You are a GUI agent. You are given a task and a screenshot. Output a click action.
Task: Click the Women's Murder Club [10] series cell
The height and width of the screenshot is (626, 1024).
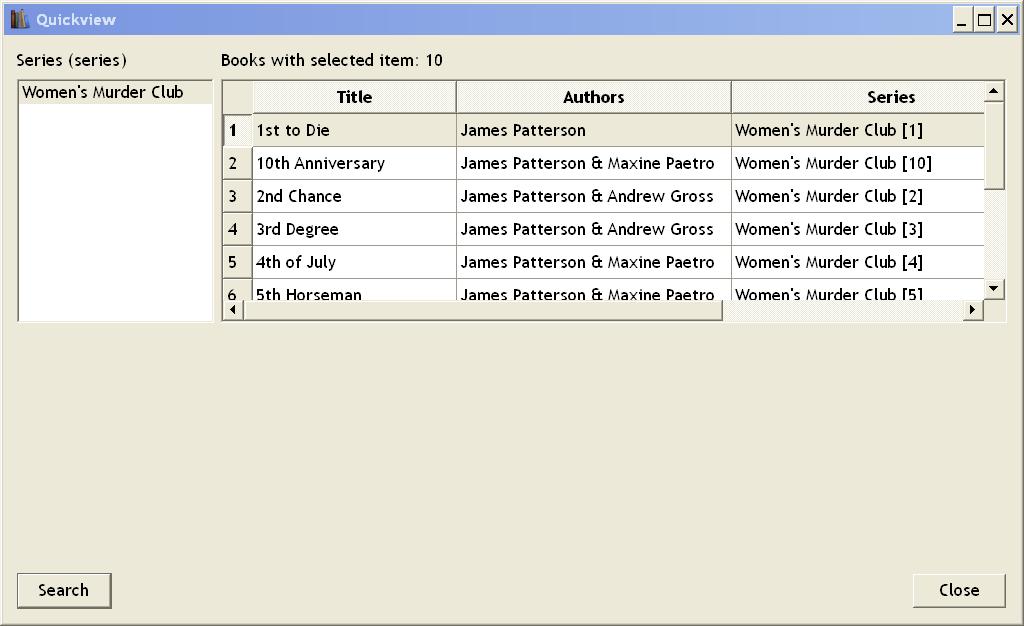[x=833, y=163]
